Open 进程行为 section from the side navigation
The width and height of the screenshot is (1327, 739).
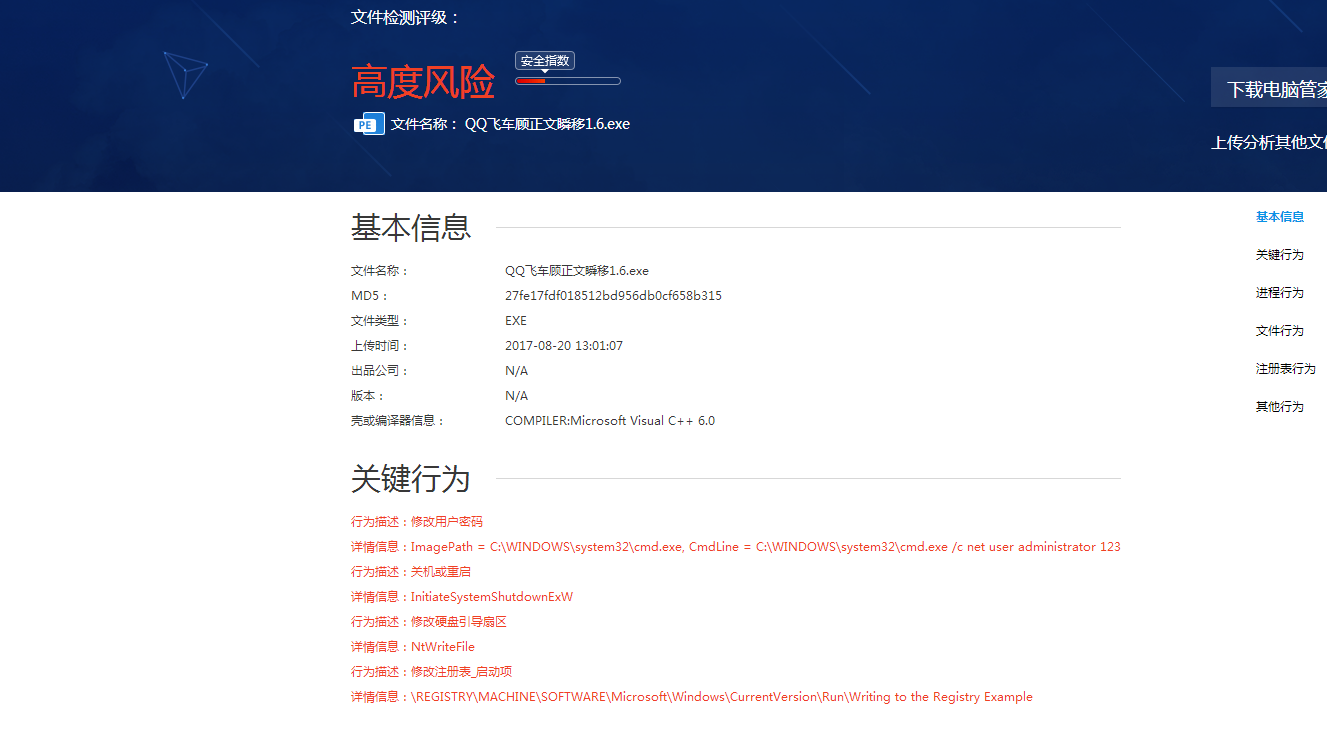pyautogui.click(x=1280, y=293)
